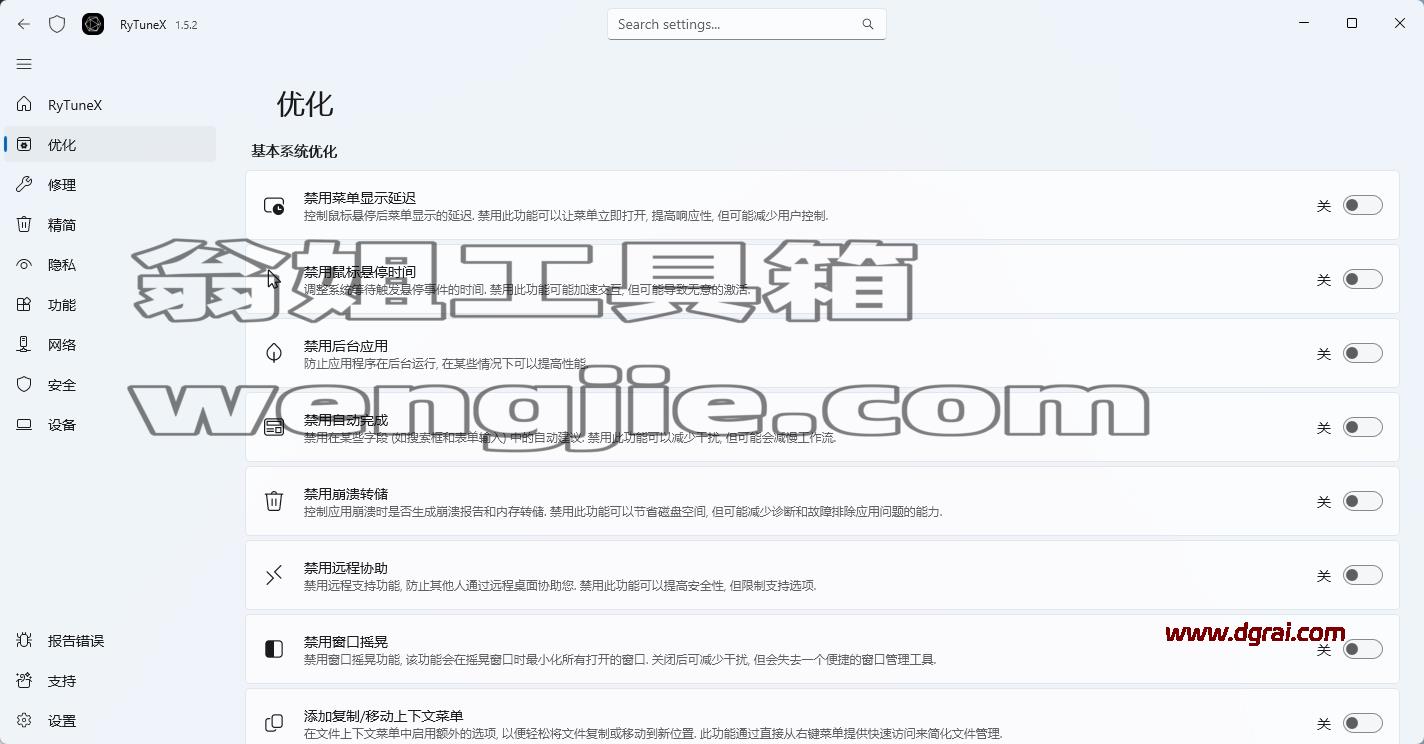Click the 禁用远程协助 title text
Screen dimensions: 1424x744
tap(346, 568)
